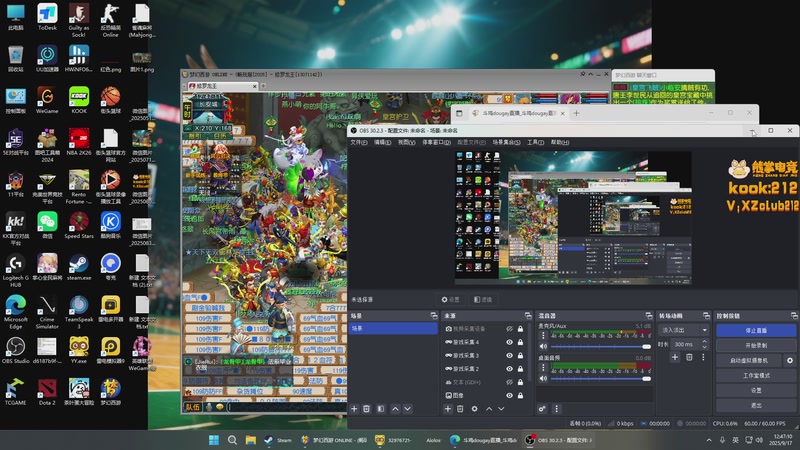The width and height of the screenshot is (800, 450).
Task: Open OBS 文件(F) menu
Action: 359,142
